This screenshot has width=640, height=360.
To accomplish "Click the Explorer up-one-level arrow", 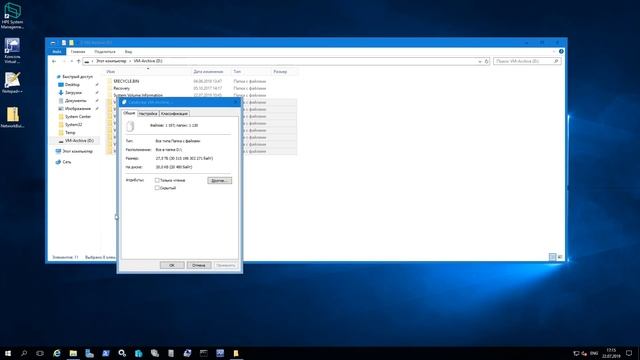I will pyautogui.click(x=78, y=61).
